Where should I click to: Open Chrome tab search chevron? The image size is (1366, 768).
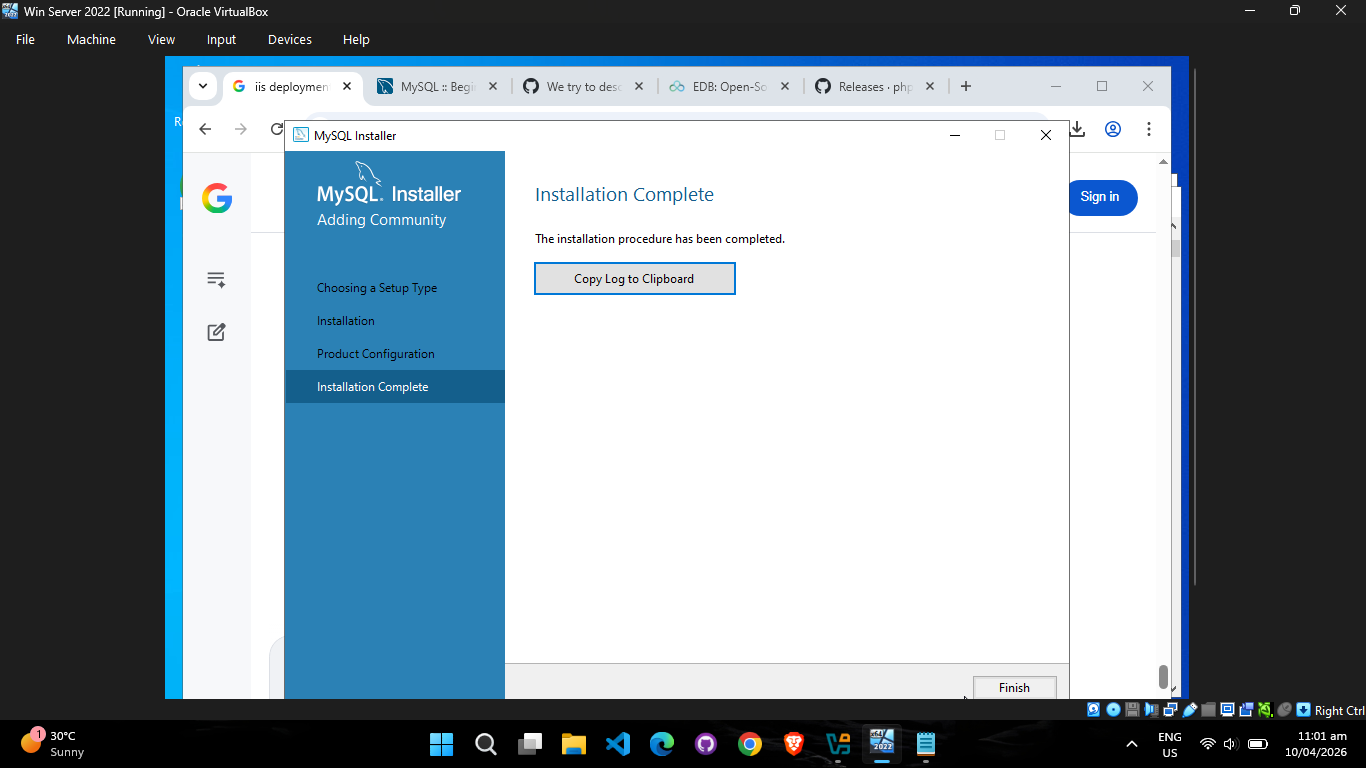(203, 86)
